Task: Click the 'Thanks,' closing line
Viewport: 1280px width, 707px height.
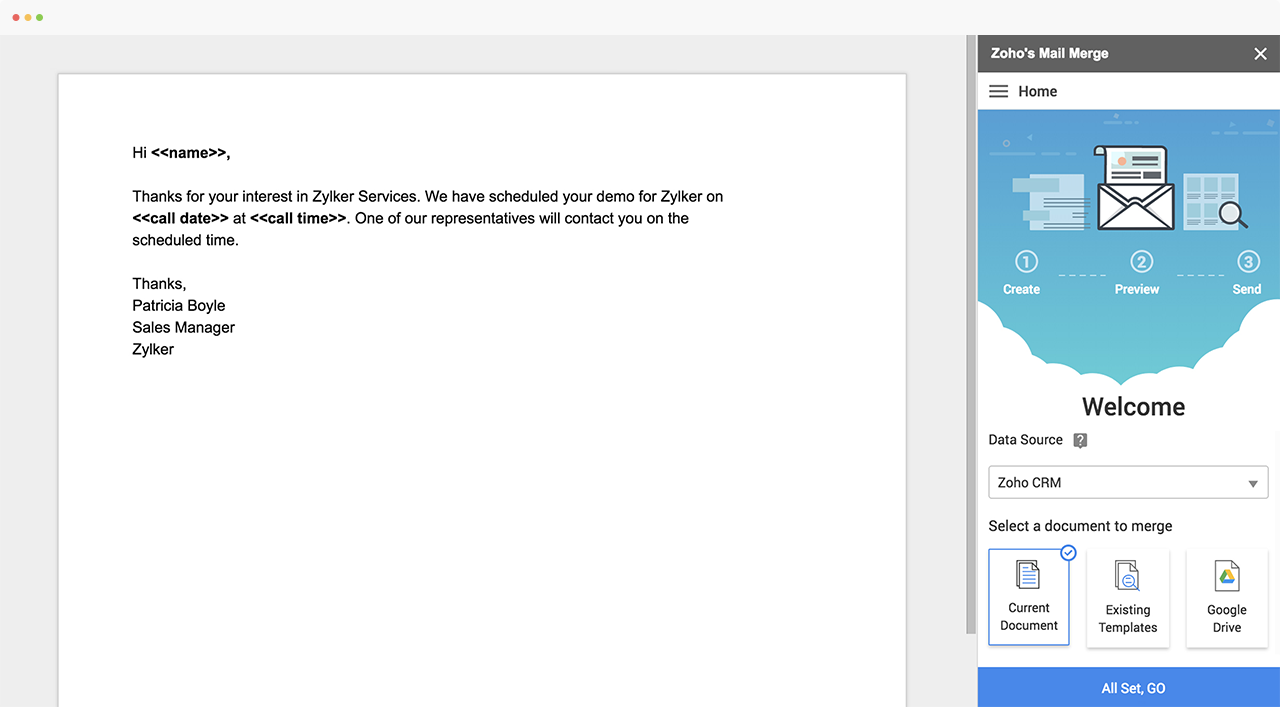Action: pos(159,284)
